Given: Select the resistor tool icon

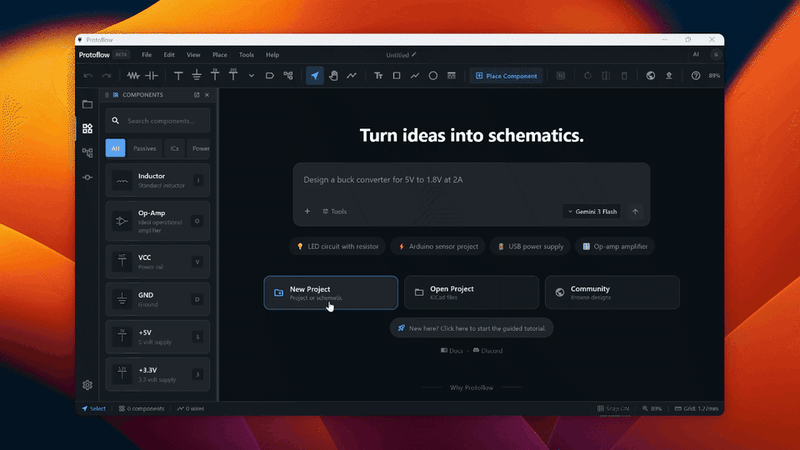Looking at the screenshot, I should click(133, 76).
